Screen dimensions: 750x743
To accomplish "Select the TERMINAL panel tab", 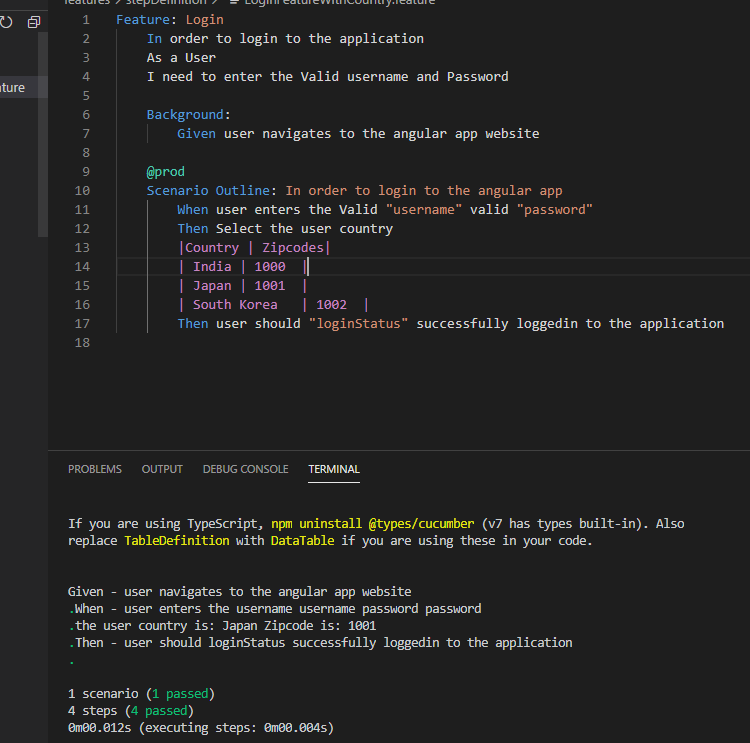I will 334,469.
